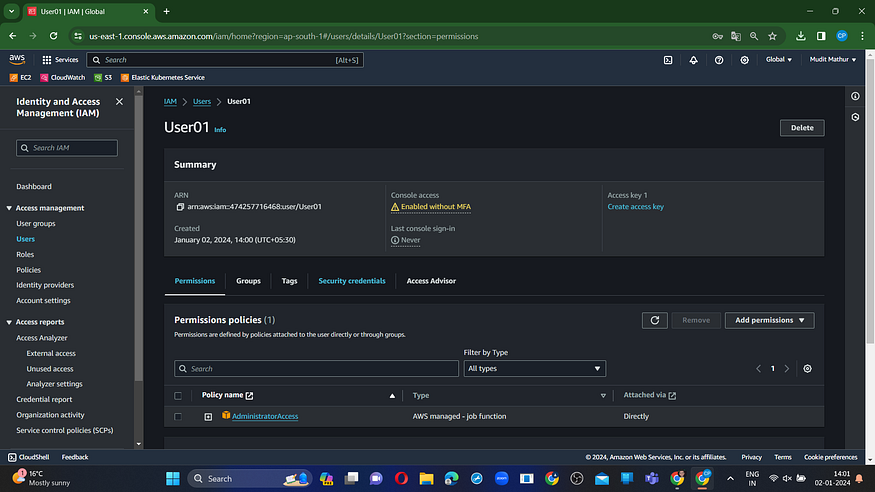Click the Delete user button
875x492 pixels.
pos(802,128)
